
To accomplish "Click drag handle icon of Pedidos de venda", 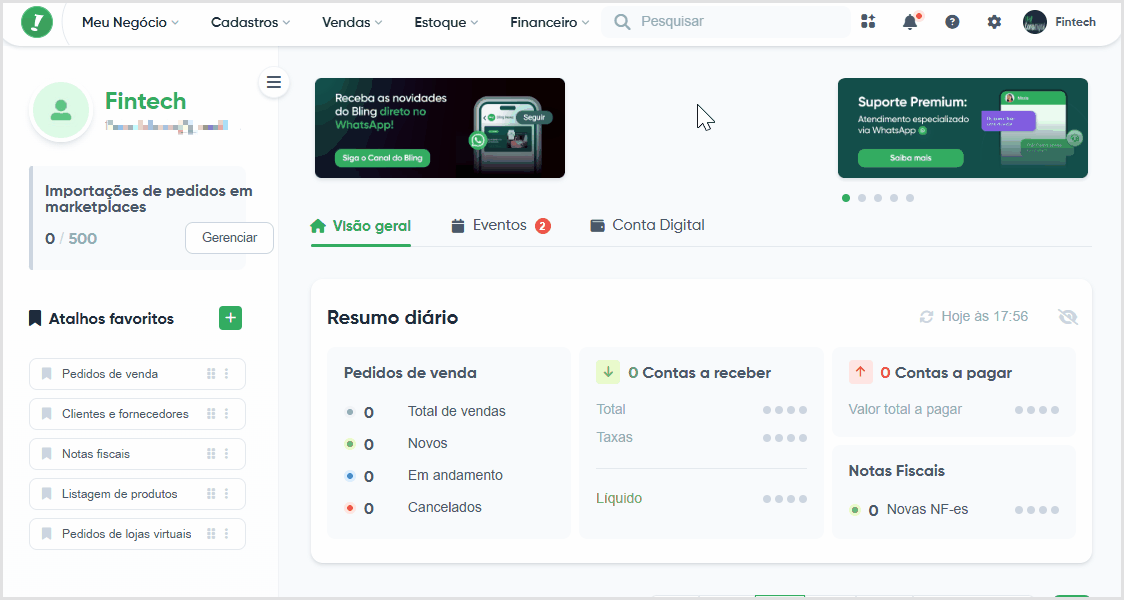I will 211,373.
